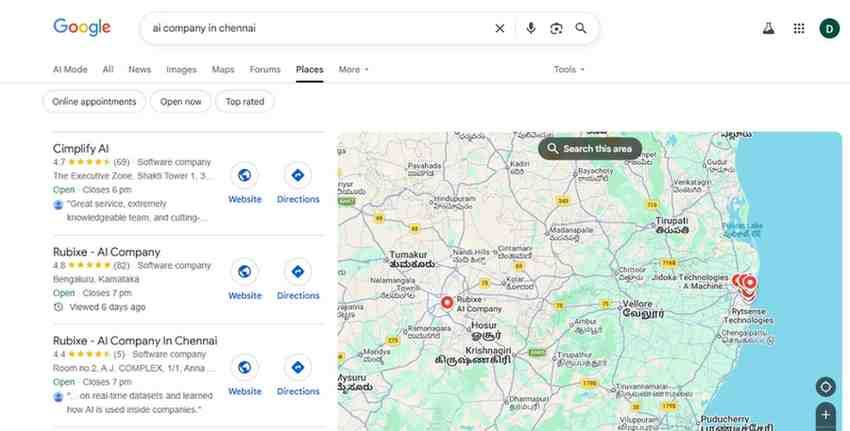Toggle the Top rated filter
Viewport: 850px width, 431px height.
pos(244,101)
